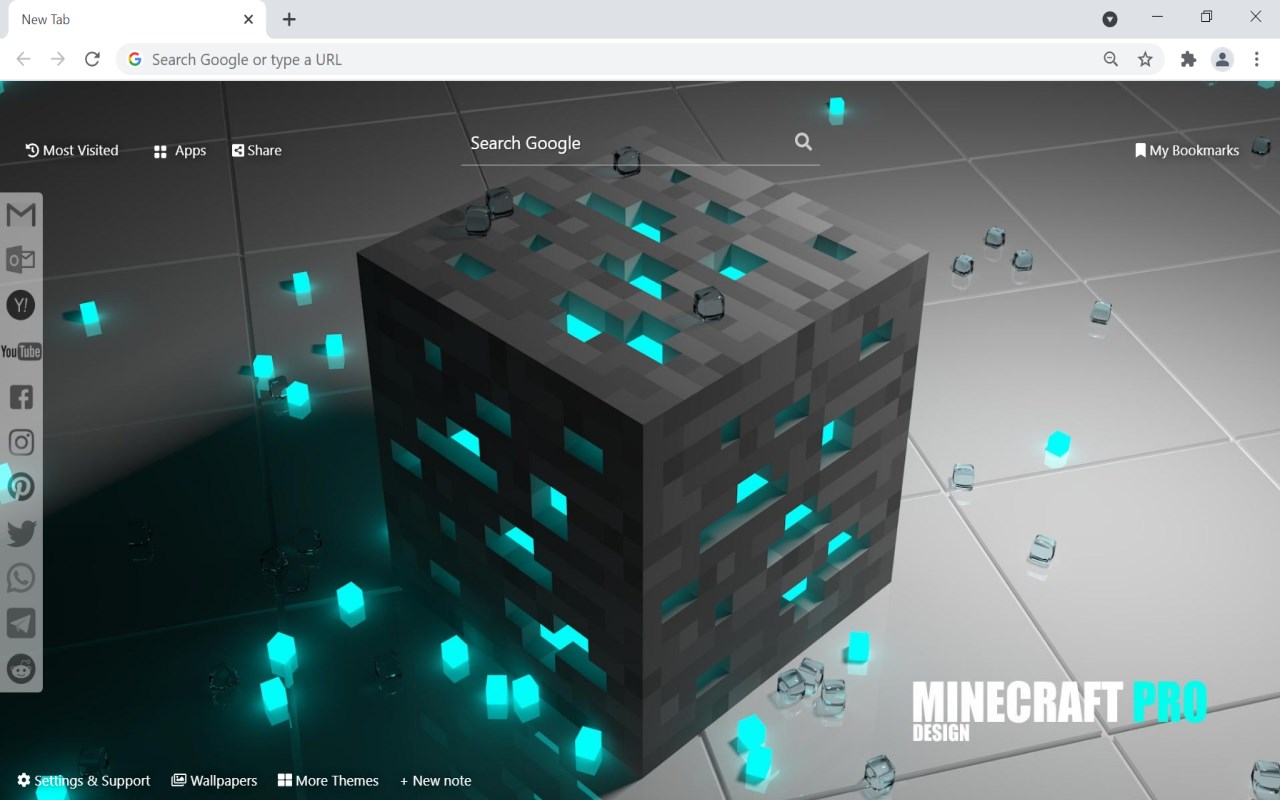Open the zoom indicator in address bar

tap(1111, 59)
